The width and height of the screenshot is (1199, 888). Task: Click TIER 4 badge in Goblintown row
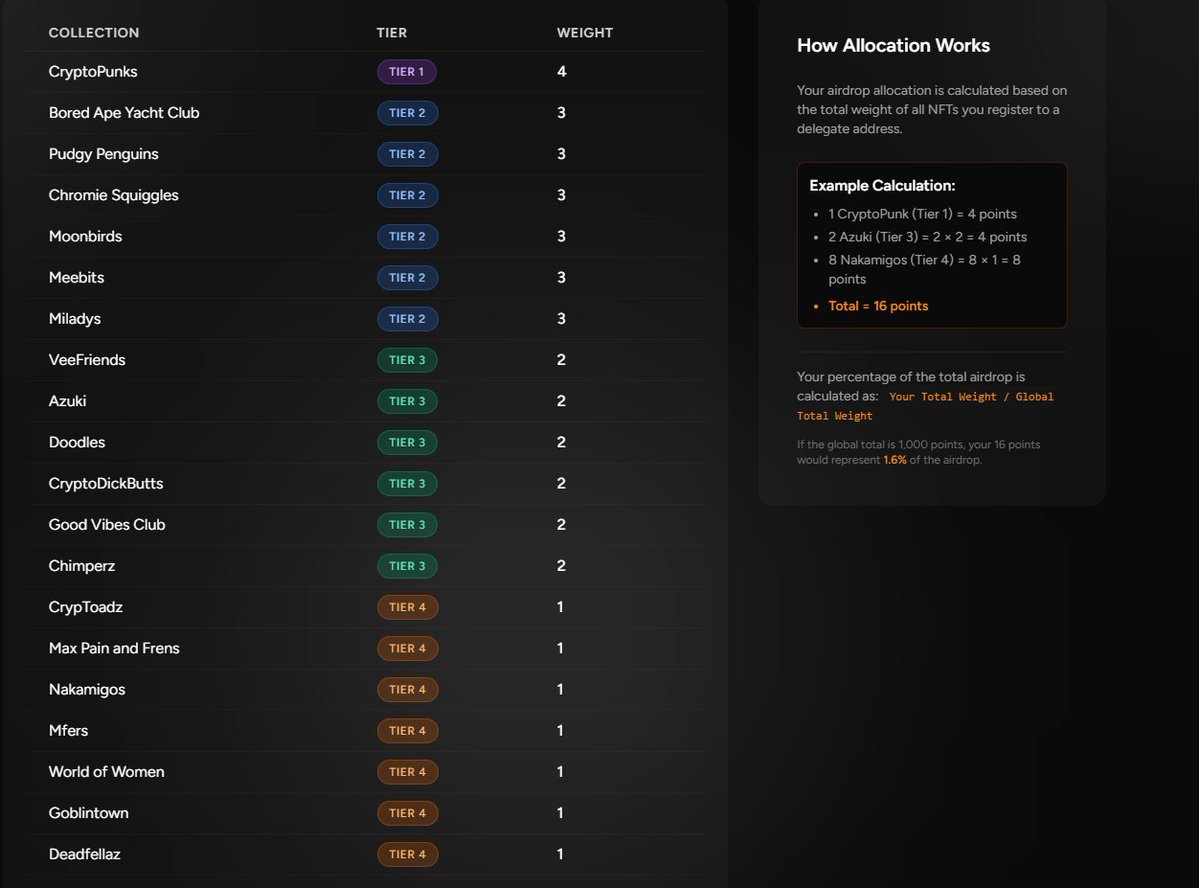pyautogui.click(x=408, y=814)
